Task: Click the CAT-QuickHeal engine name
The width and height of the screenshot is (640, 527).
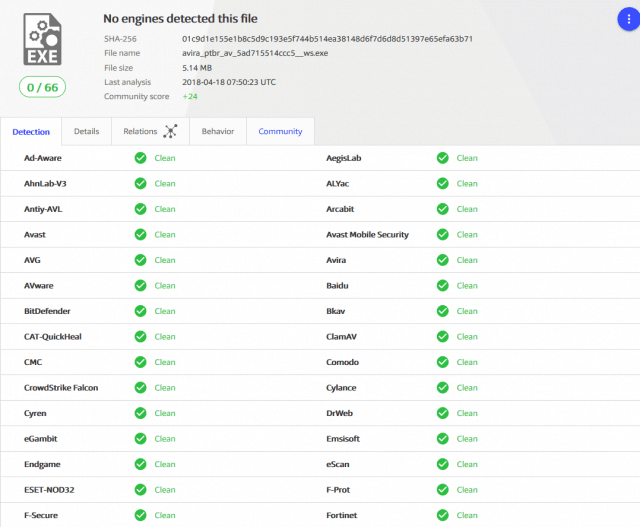Action: (x=53, y=337)
